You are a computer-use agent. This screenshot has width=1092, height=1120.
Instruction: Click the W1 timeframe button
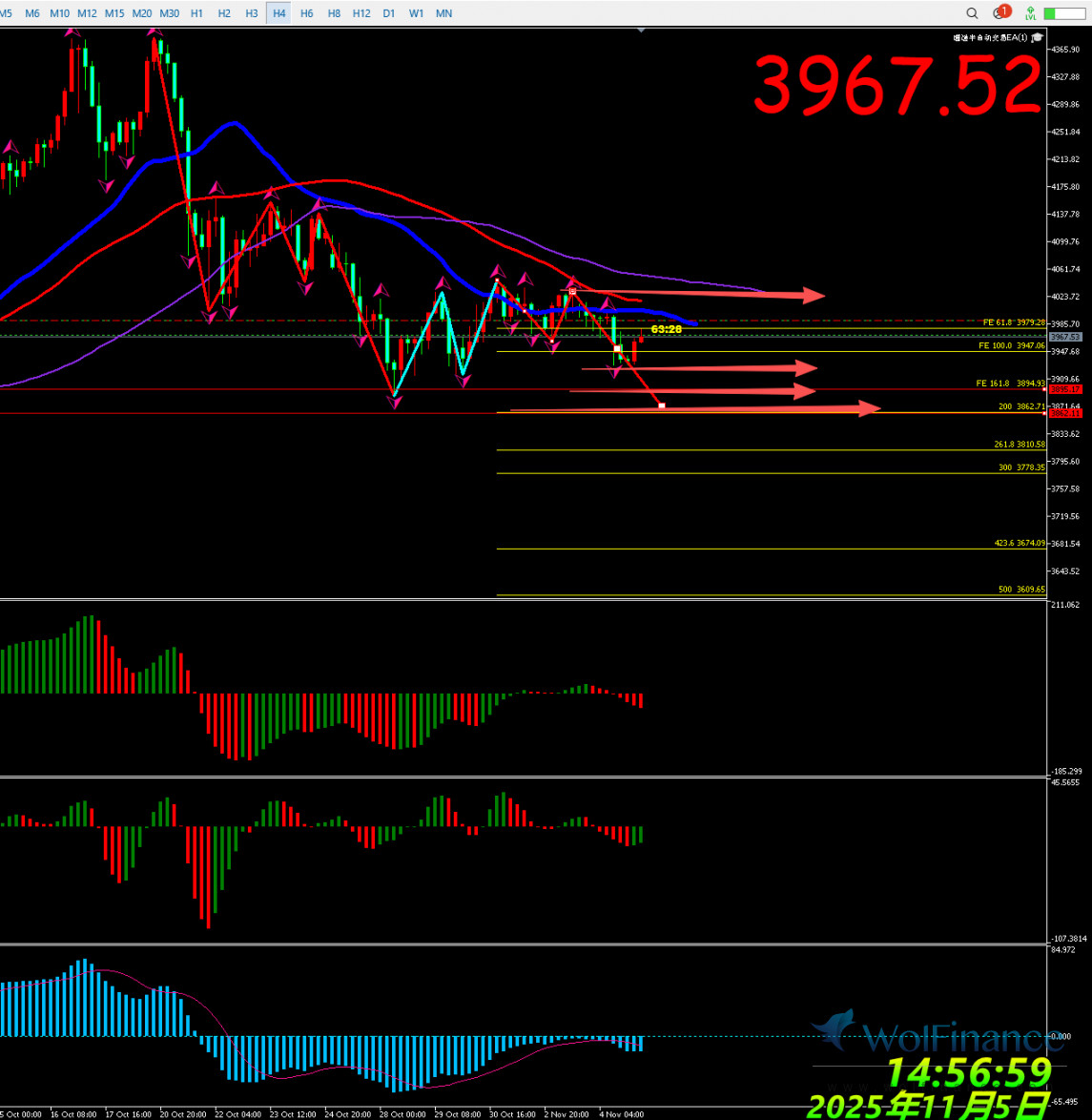(416, 13)
